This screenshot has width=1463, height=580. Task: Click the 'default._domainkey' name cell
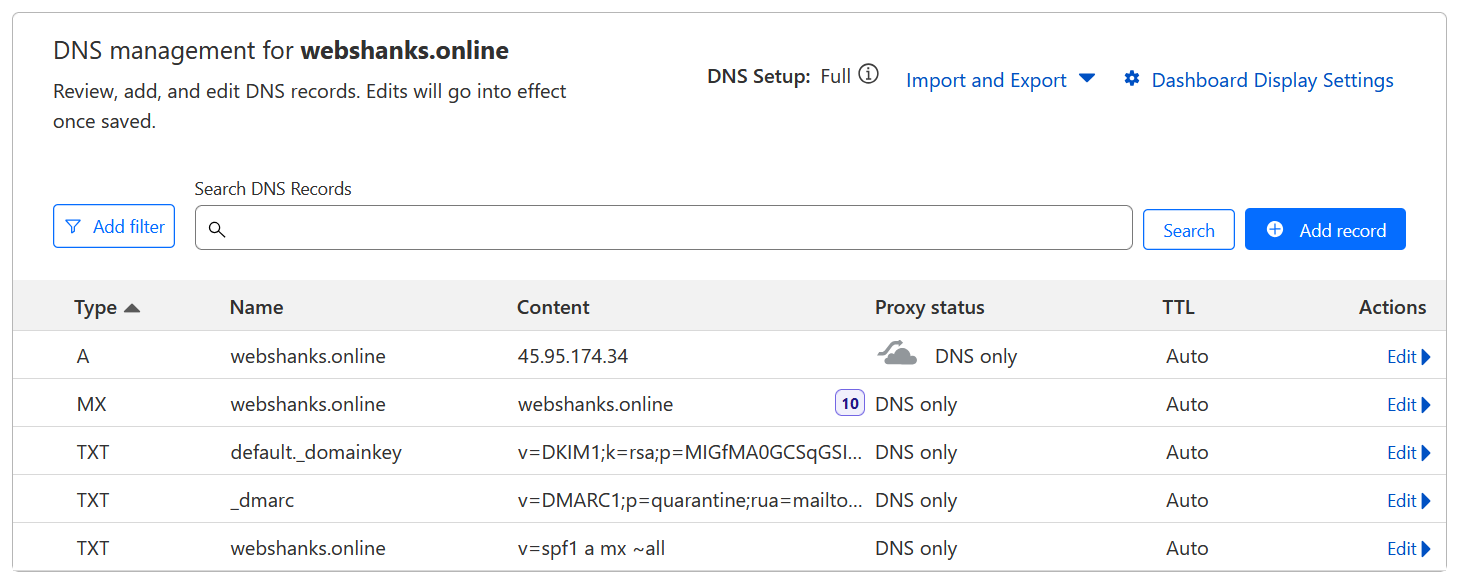tap(316, 452)
